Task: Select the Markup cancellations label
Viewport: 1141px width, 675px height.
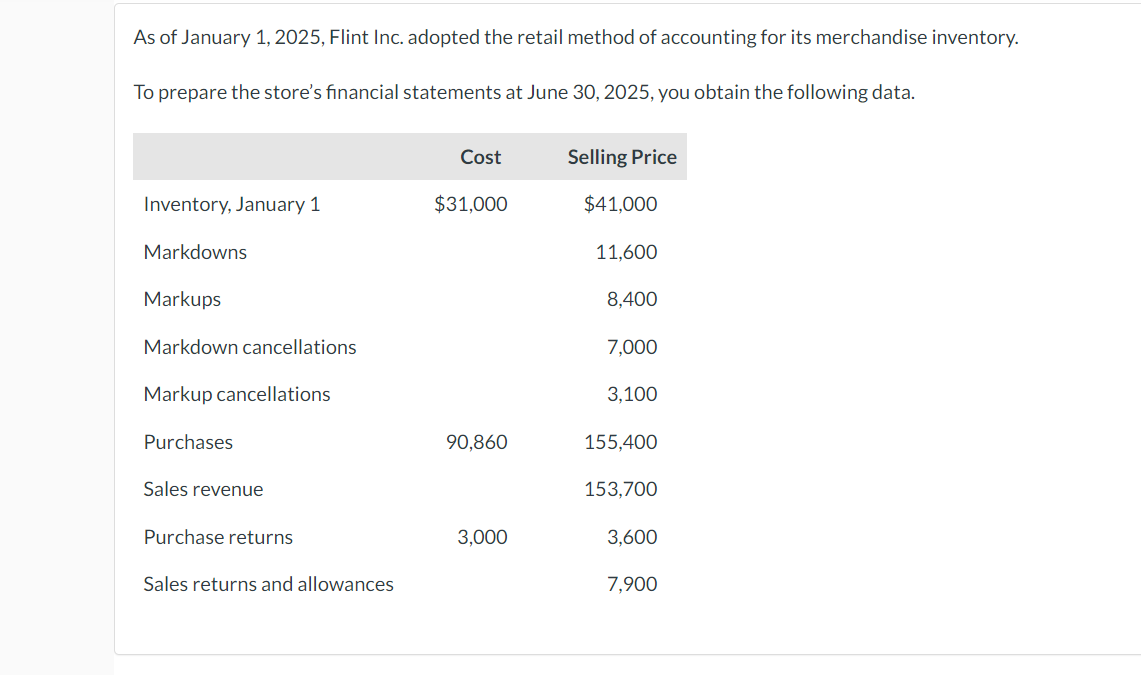Action: 236,394
